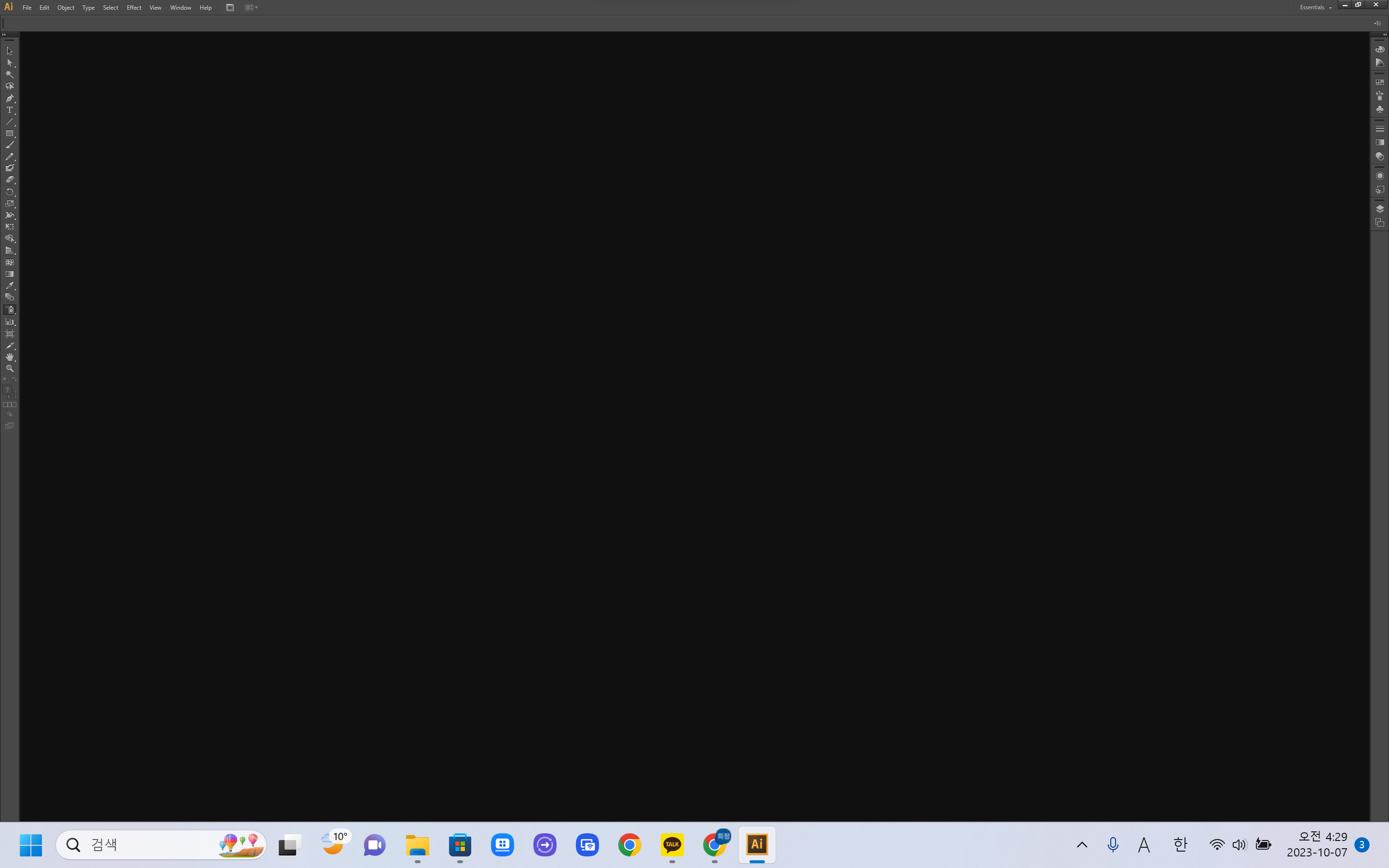Image resolution: width=1389 pixels, height=868 pixels.
Task: Click the Object menu item
Action: (x=66, y=8)
